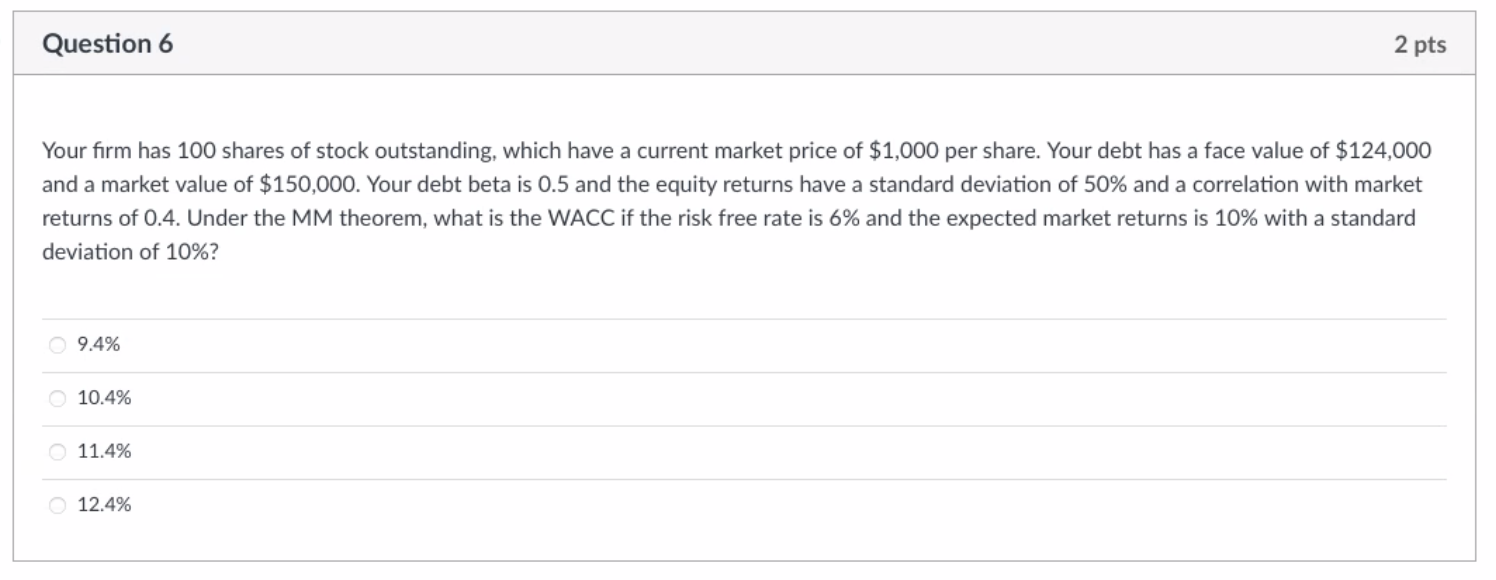Click the "11.4%" answer label text

[x=104, y=452]
